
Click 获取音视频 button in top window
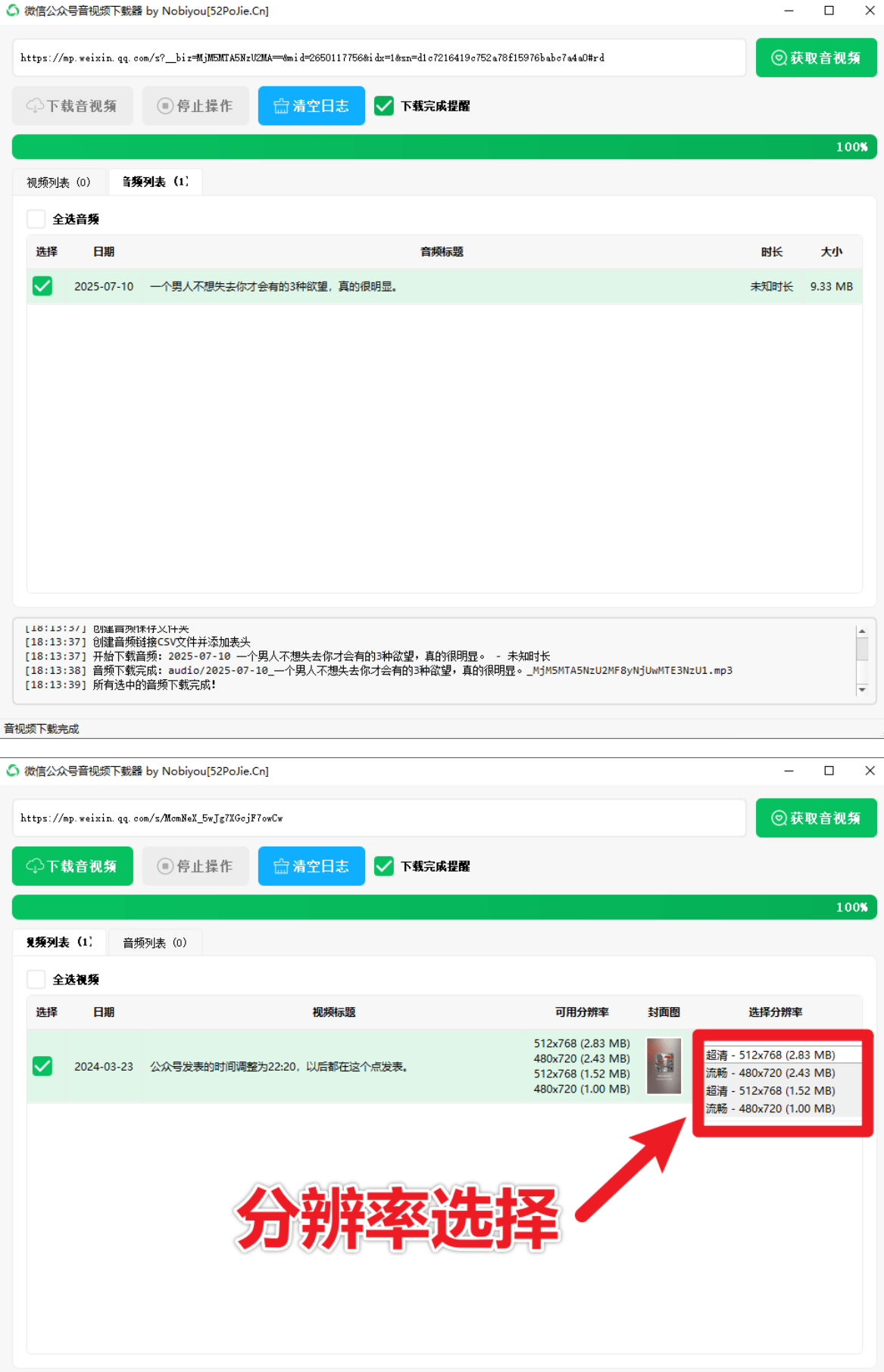[816, 58]
